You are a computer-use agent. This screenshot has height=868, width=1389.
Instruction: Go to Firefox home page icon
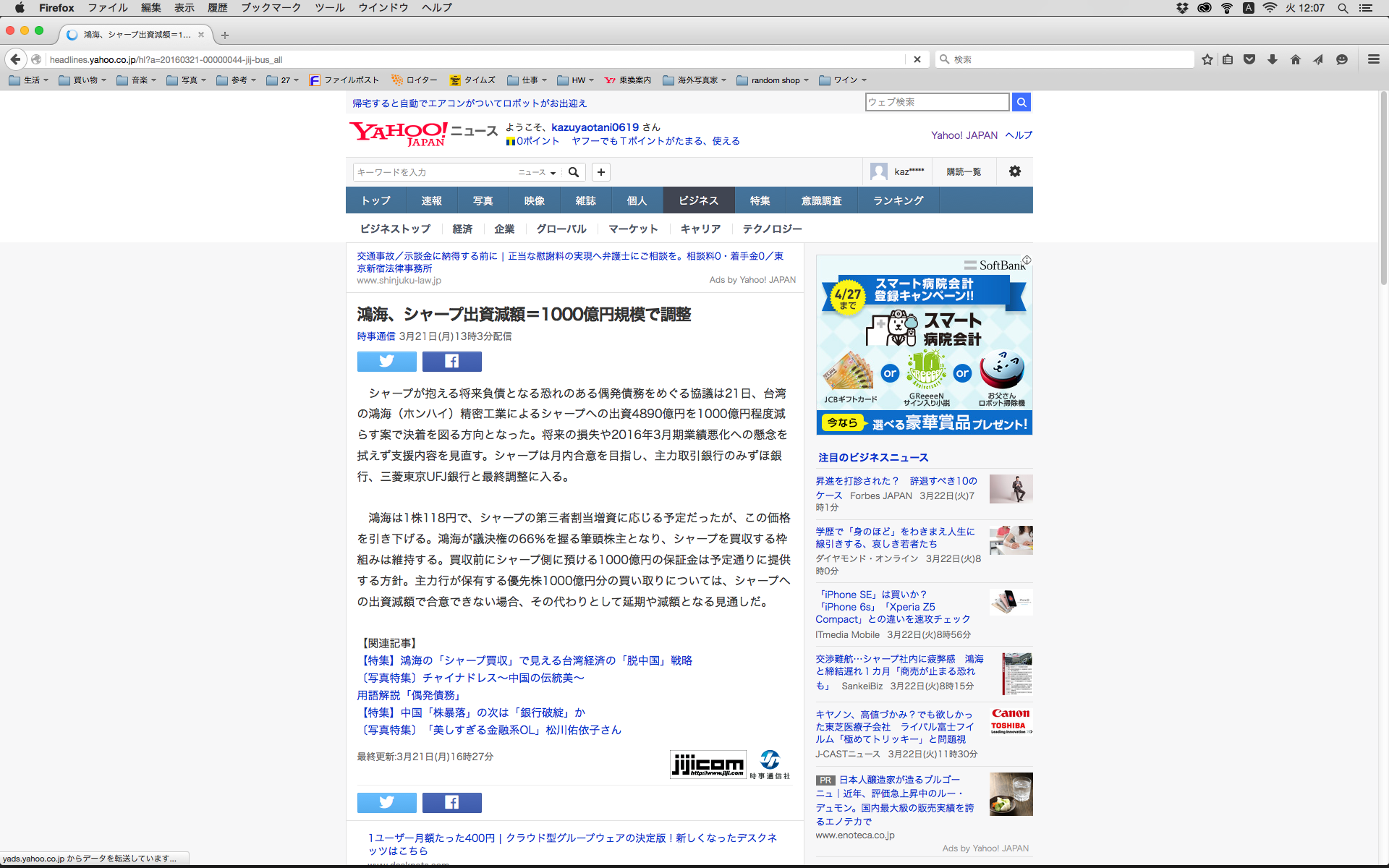point(1295,59)
